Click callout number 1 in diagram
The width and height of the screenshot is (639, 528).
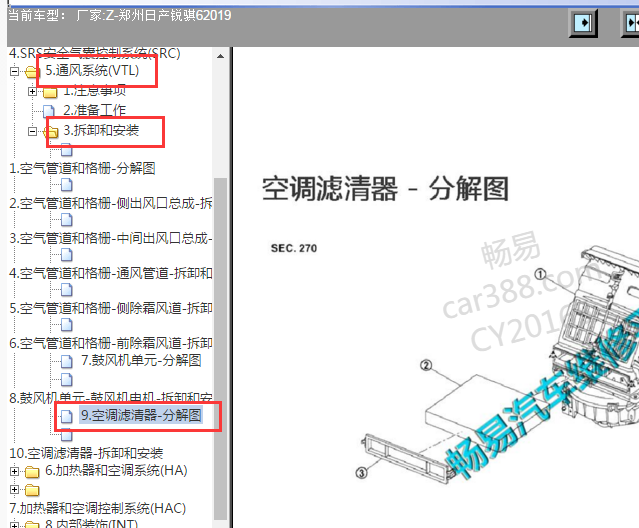540,274
